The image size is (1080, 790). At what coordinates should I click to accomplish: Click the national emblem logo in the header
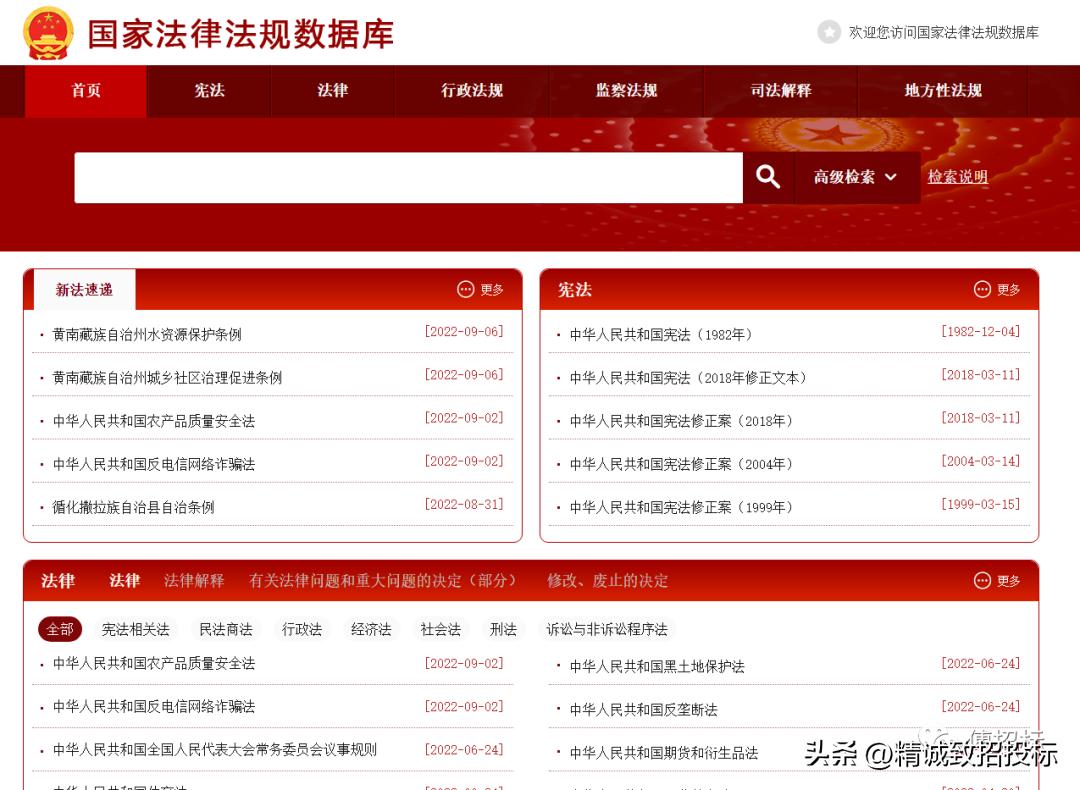coord(50,31)
